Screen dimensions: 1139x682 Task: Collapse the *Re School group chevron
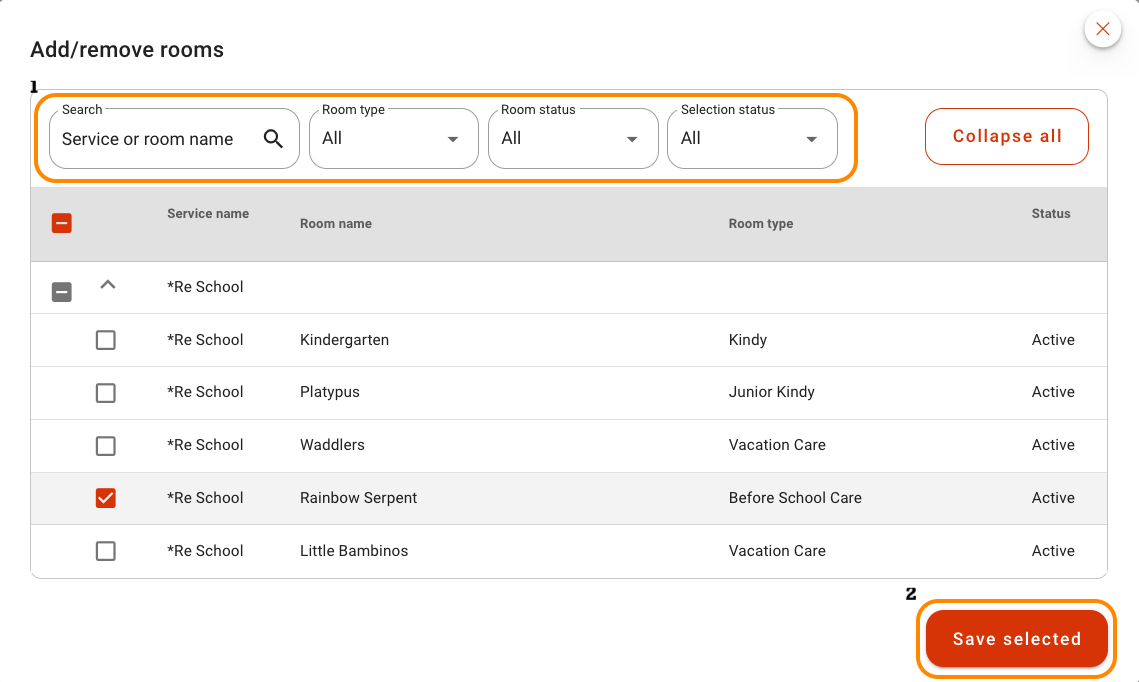pos(108,286)
